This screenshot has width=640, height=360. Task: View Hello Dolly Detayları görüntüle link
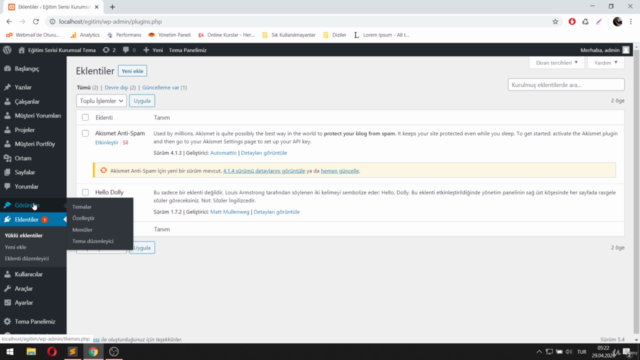(x=277, y=212)
